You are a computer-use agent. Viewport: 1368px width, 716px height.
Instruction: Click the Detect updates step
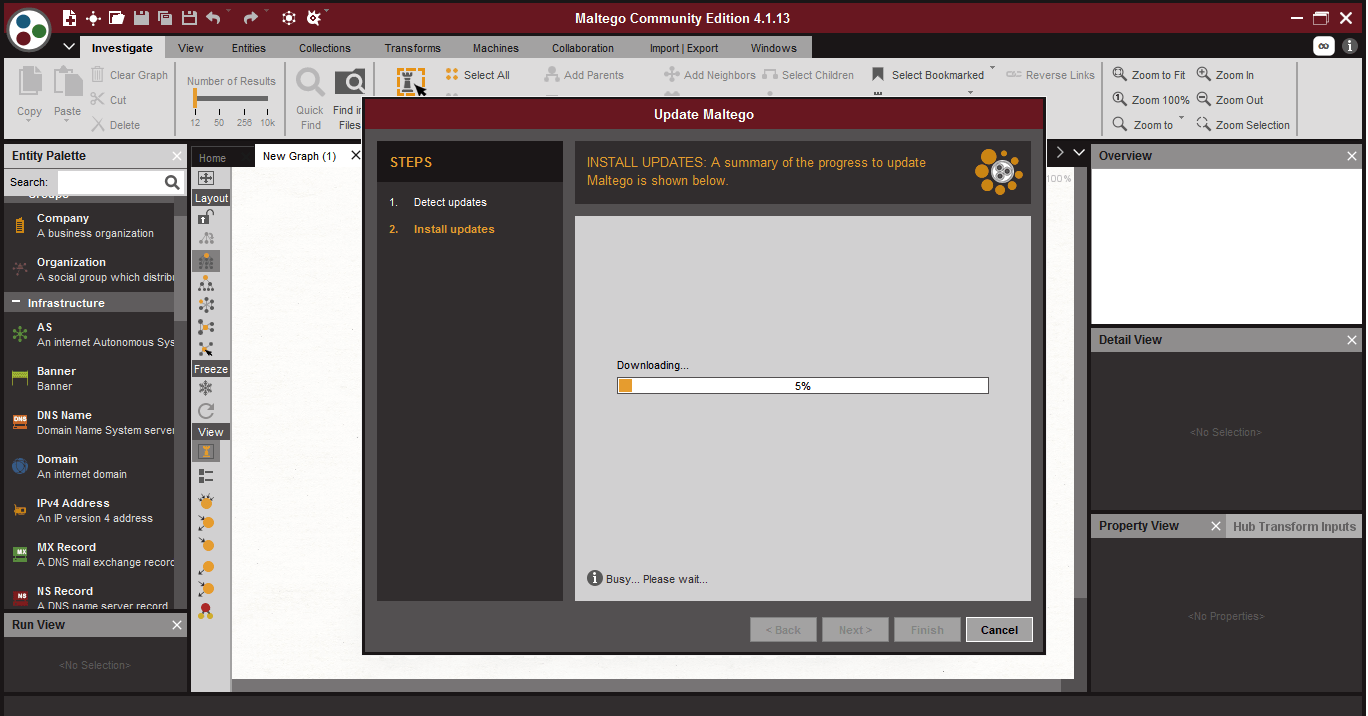click(x=450, y=202)
